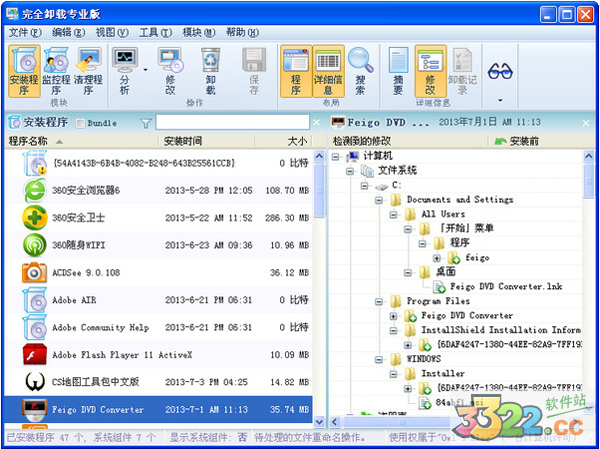Open the 搜索 magnifier panel
This screenshot has height=449, width=600.
coord(360,71)
